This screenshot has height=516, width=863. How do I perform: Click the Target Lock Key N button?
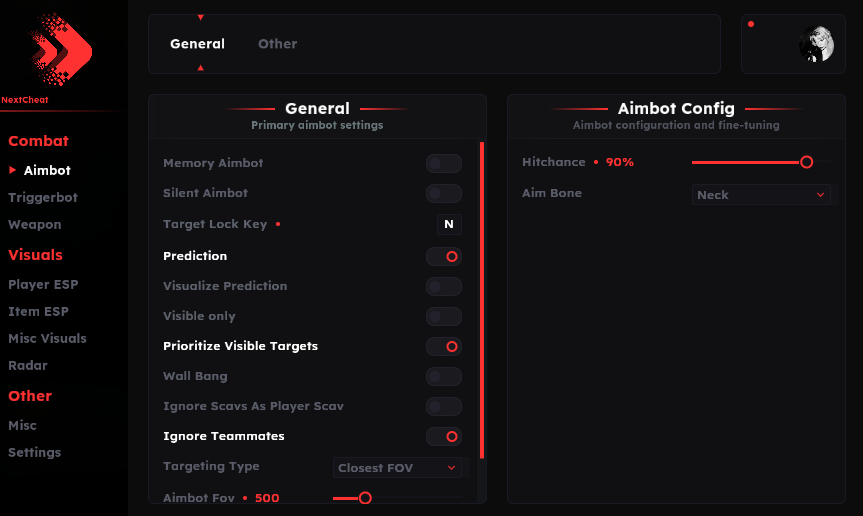449,224
